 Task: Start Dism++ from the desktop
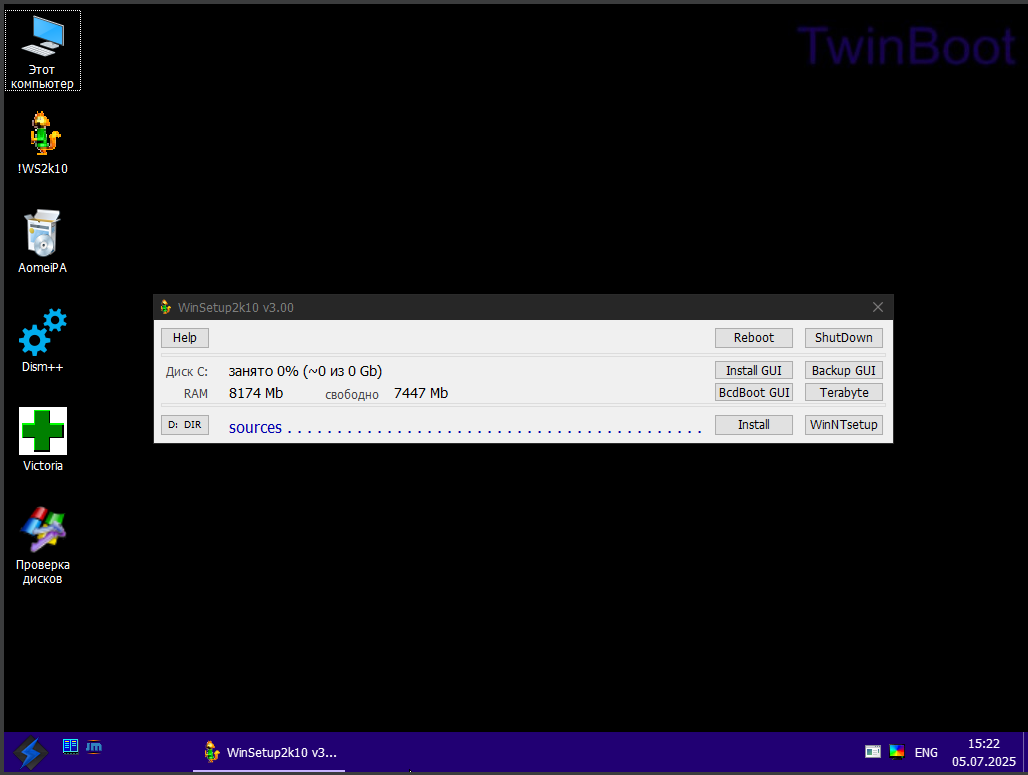(x=43, y=340)
